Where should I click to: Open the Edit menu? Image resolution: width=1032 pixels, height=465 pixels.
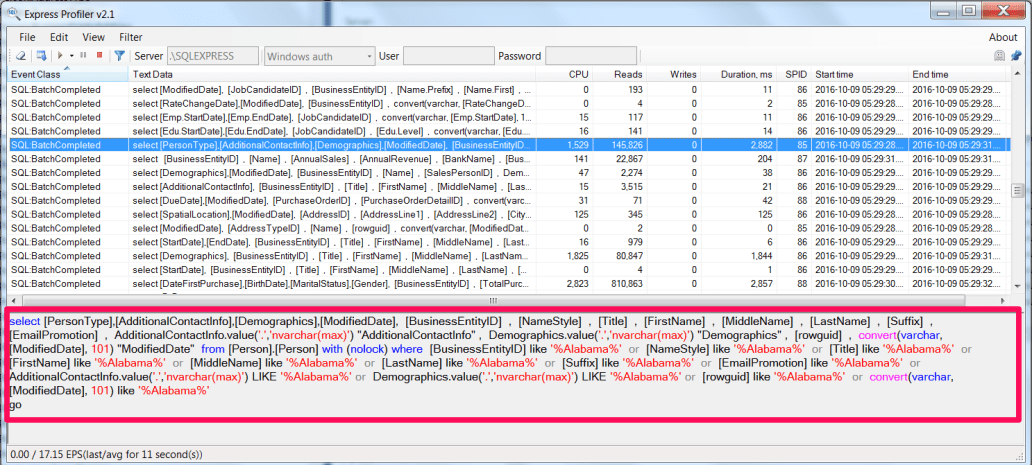click(59, 37)
